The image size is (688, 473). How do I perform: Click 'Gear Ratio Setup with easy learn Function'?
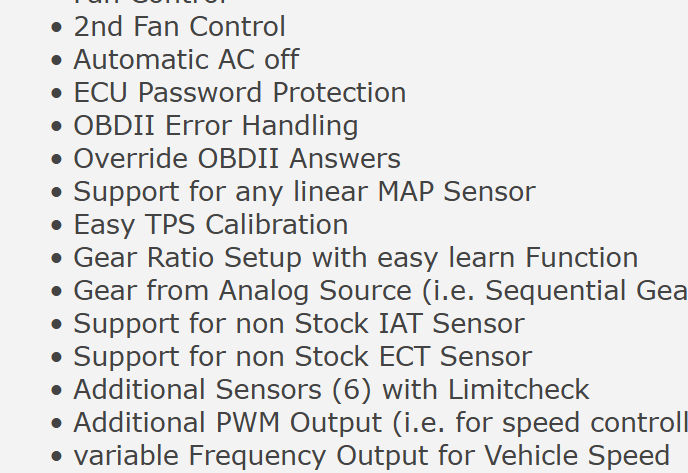click(x=355, y=258)
